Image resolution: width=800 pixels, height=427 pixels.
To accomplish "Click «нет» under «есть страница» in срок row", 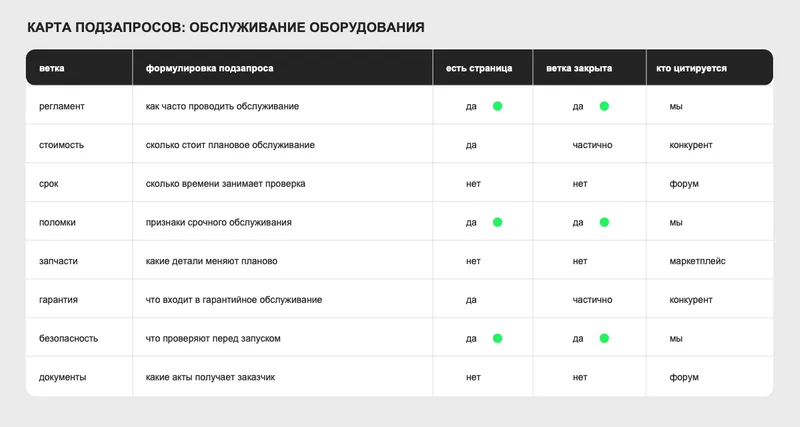I will pyautogui.click(x=473, y=184).
